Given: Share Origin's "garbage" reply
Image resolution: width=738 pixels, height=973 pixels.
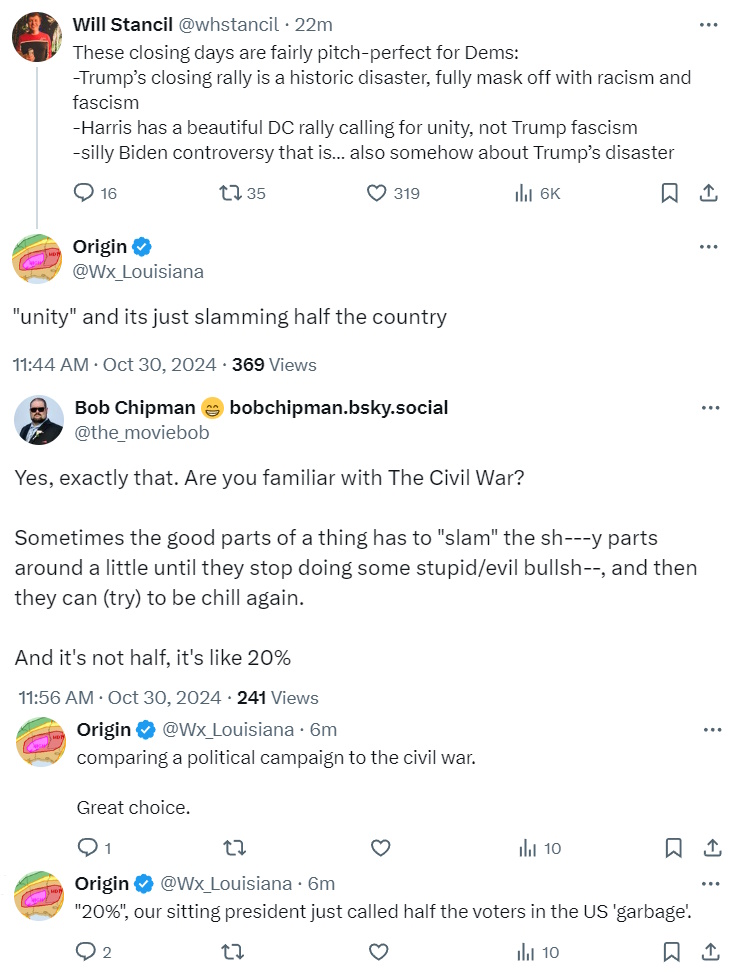Looking at the screenshot, I should 711,952.
